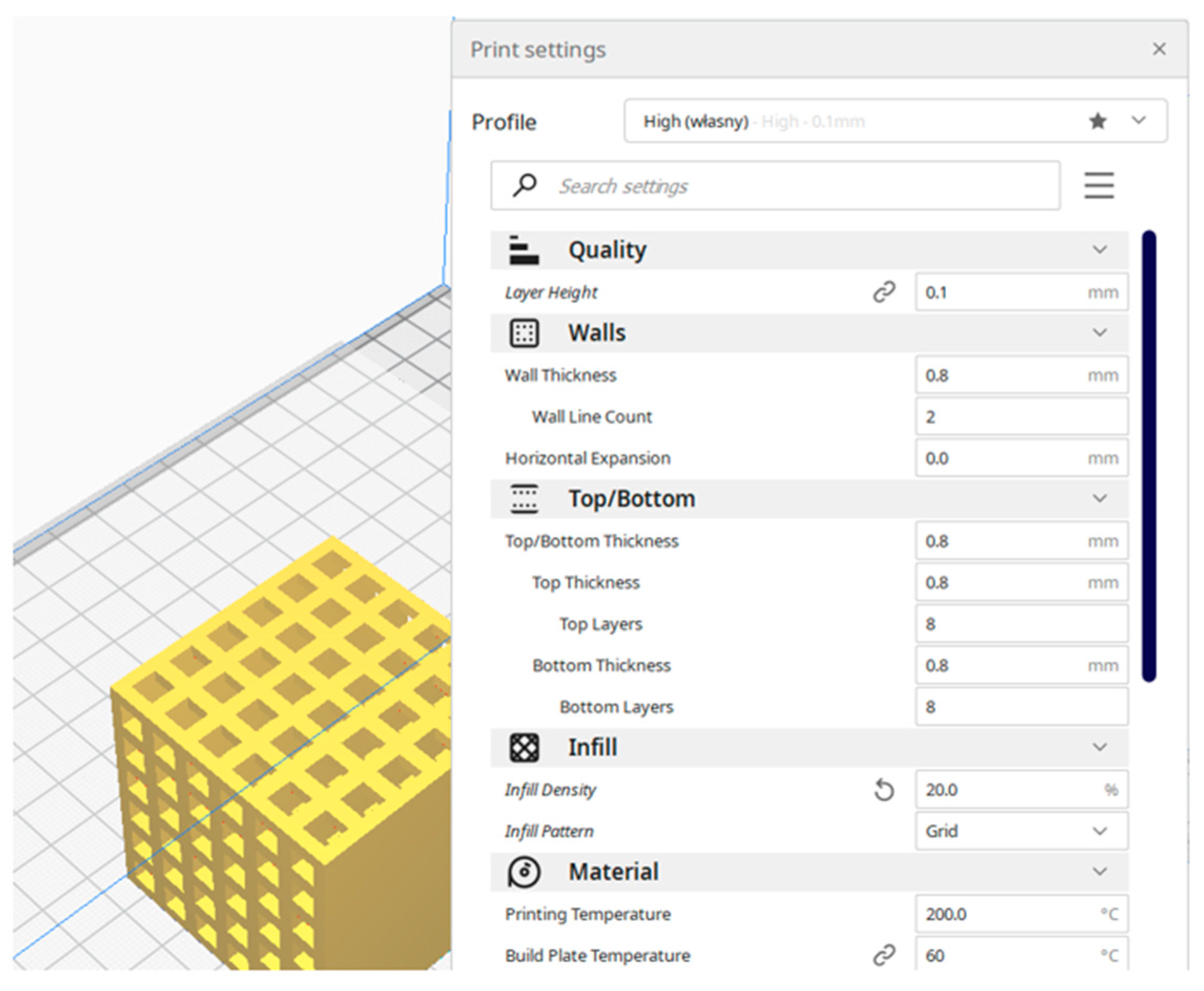This screenshot has width=1204, height=991.
Task: Click the Material spool icon
Action: coord(524,872)
